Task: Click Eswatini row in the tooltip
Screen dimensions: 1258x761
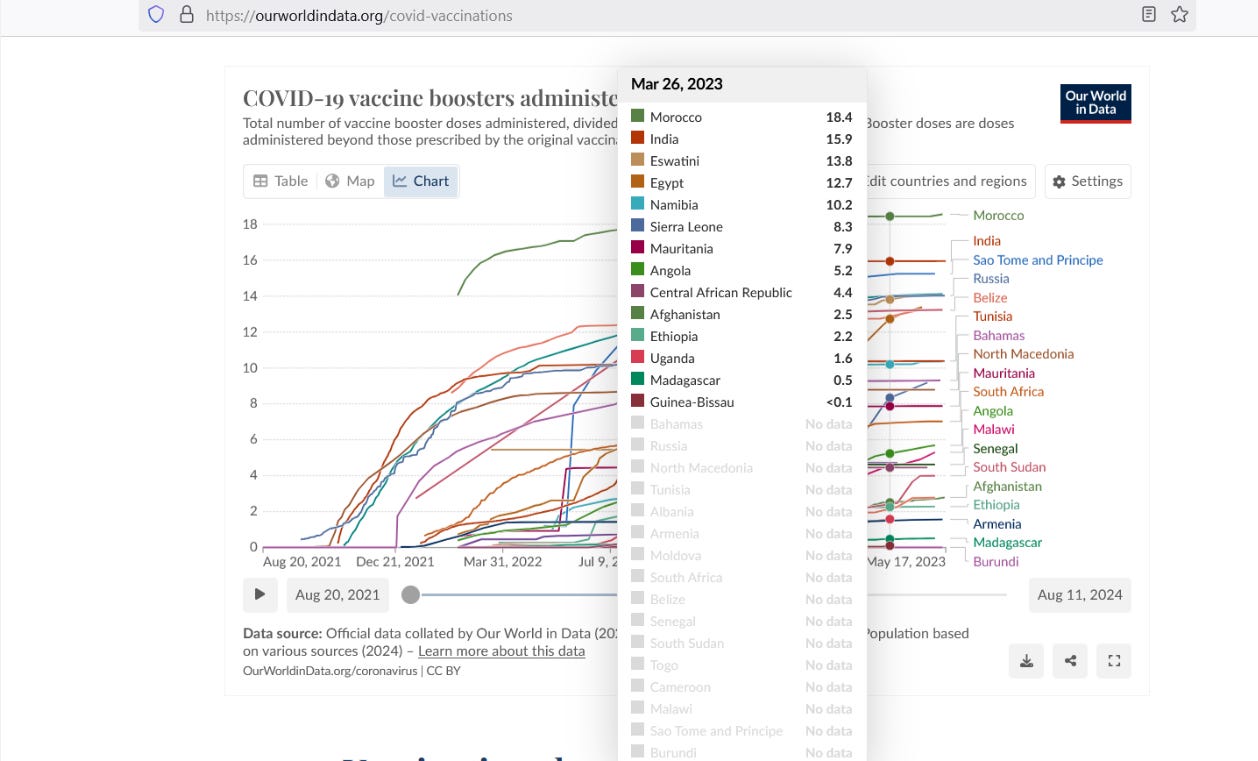Action: pyautogui.click(x=742, y=161)
